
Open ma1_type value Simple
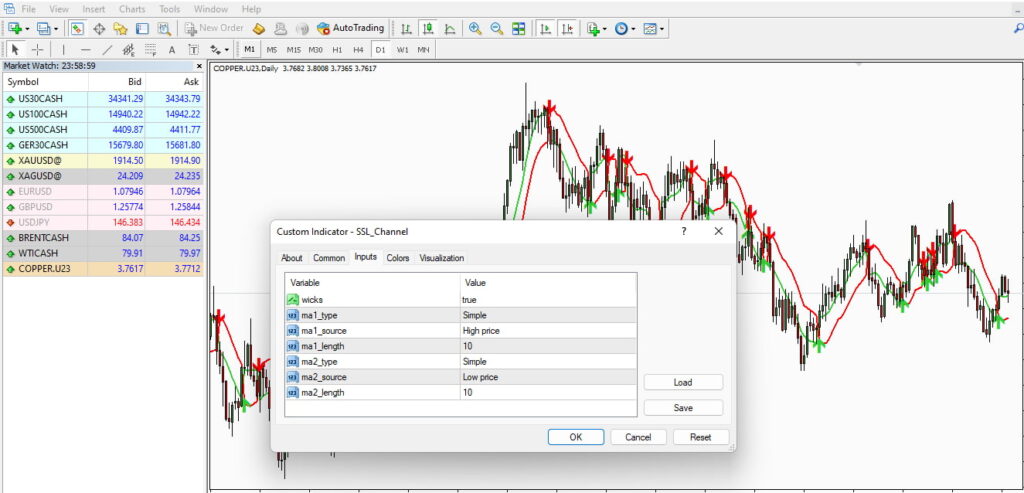pyautogui.click(x=548, y=315)
